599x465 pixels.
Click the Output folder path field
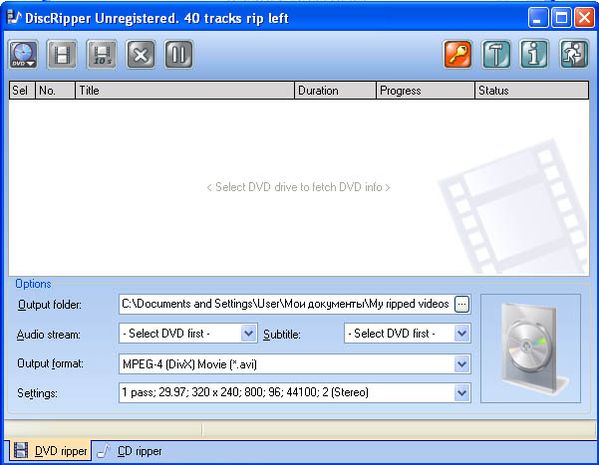pyautogui.click(x=286, y=304)
